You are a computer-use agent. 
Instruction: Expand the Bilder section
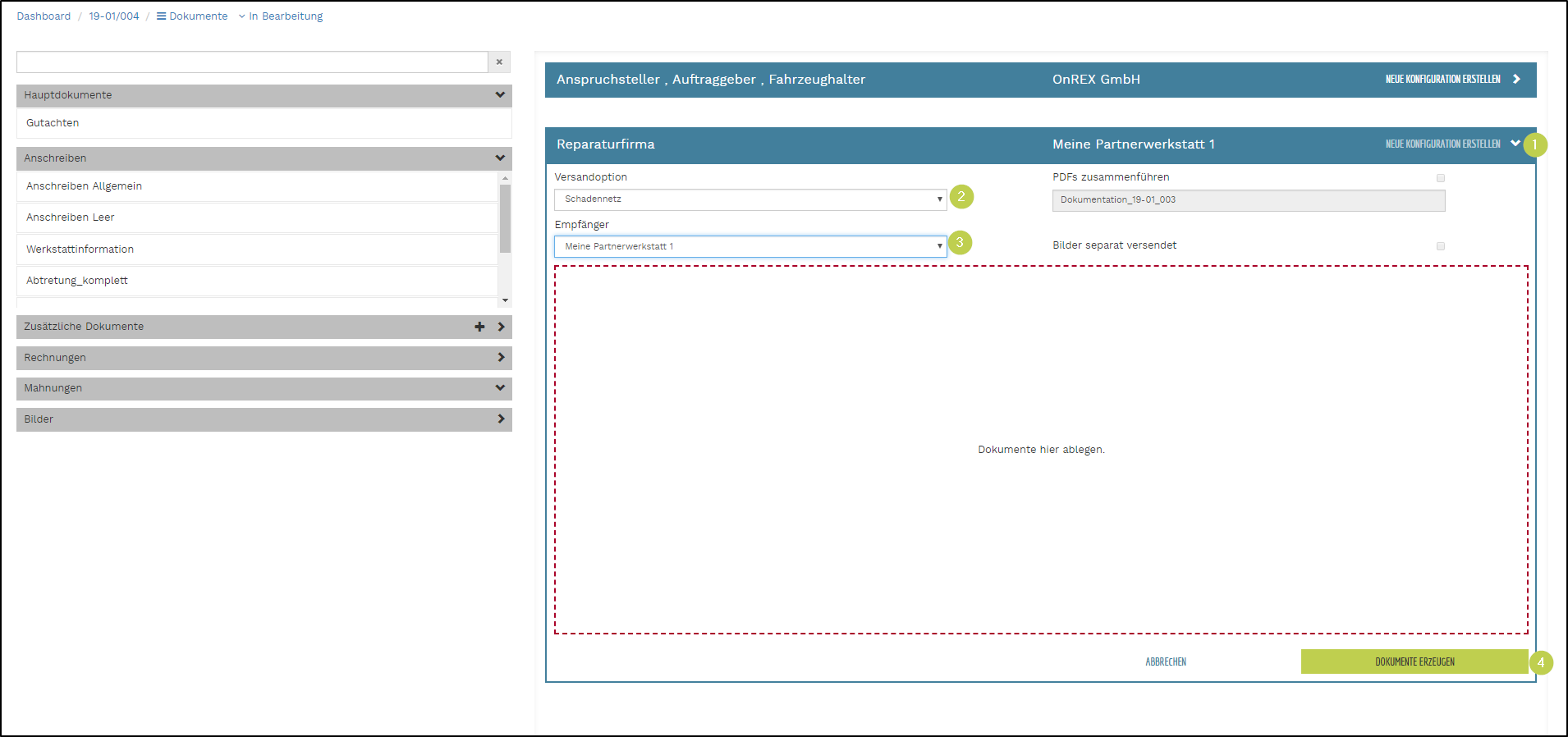point(501,419)
